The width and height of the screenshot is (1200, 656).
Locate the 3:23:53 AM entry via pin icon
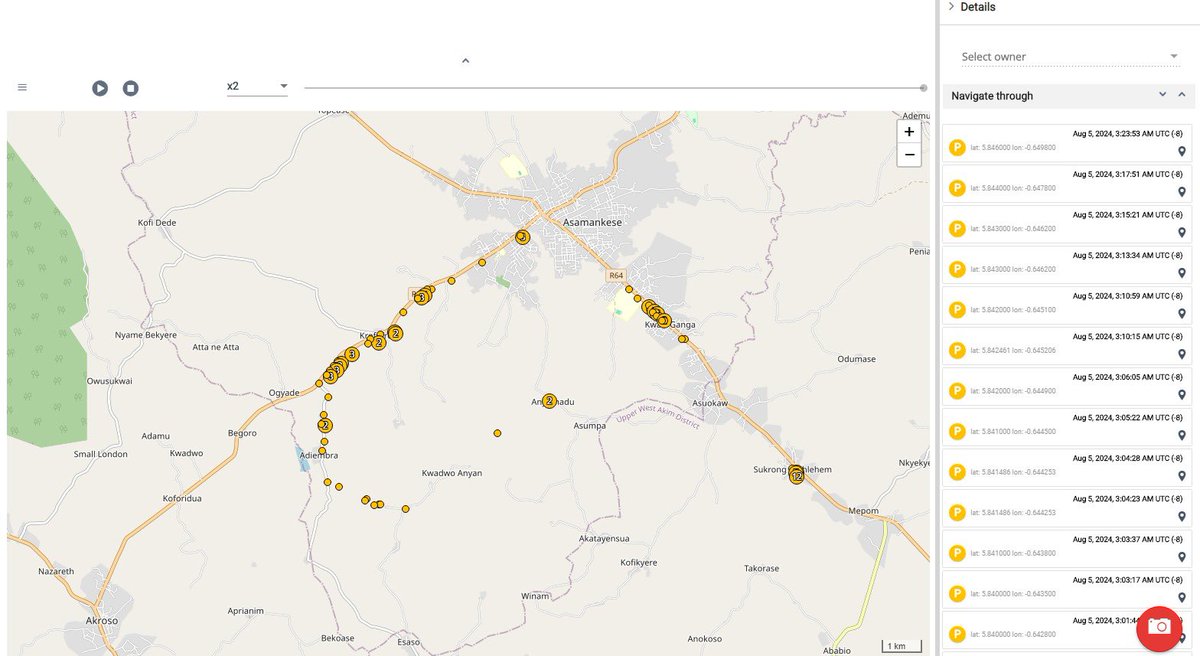pyautogui.click(x=1181, y=151)
